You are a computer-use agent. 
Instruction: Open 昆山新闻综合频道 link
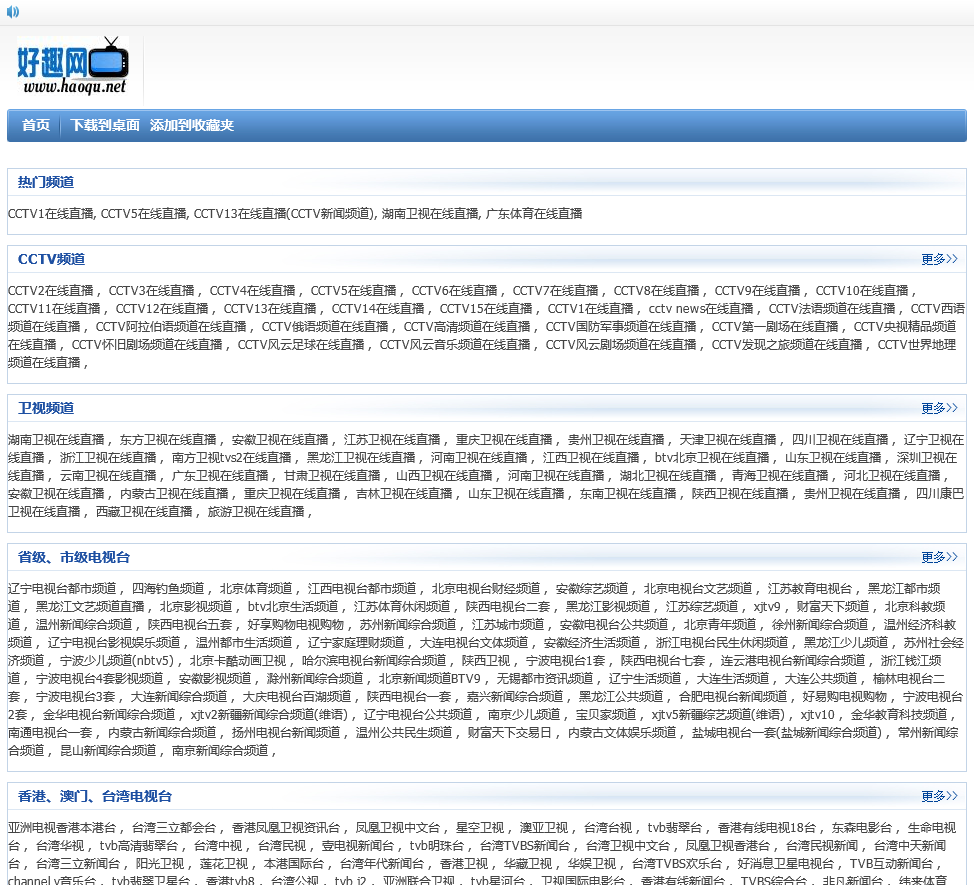tap(108, 751)
